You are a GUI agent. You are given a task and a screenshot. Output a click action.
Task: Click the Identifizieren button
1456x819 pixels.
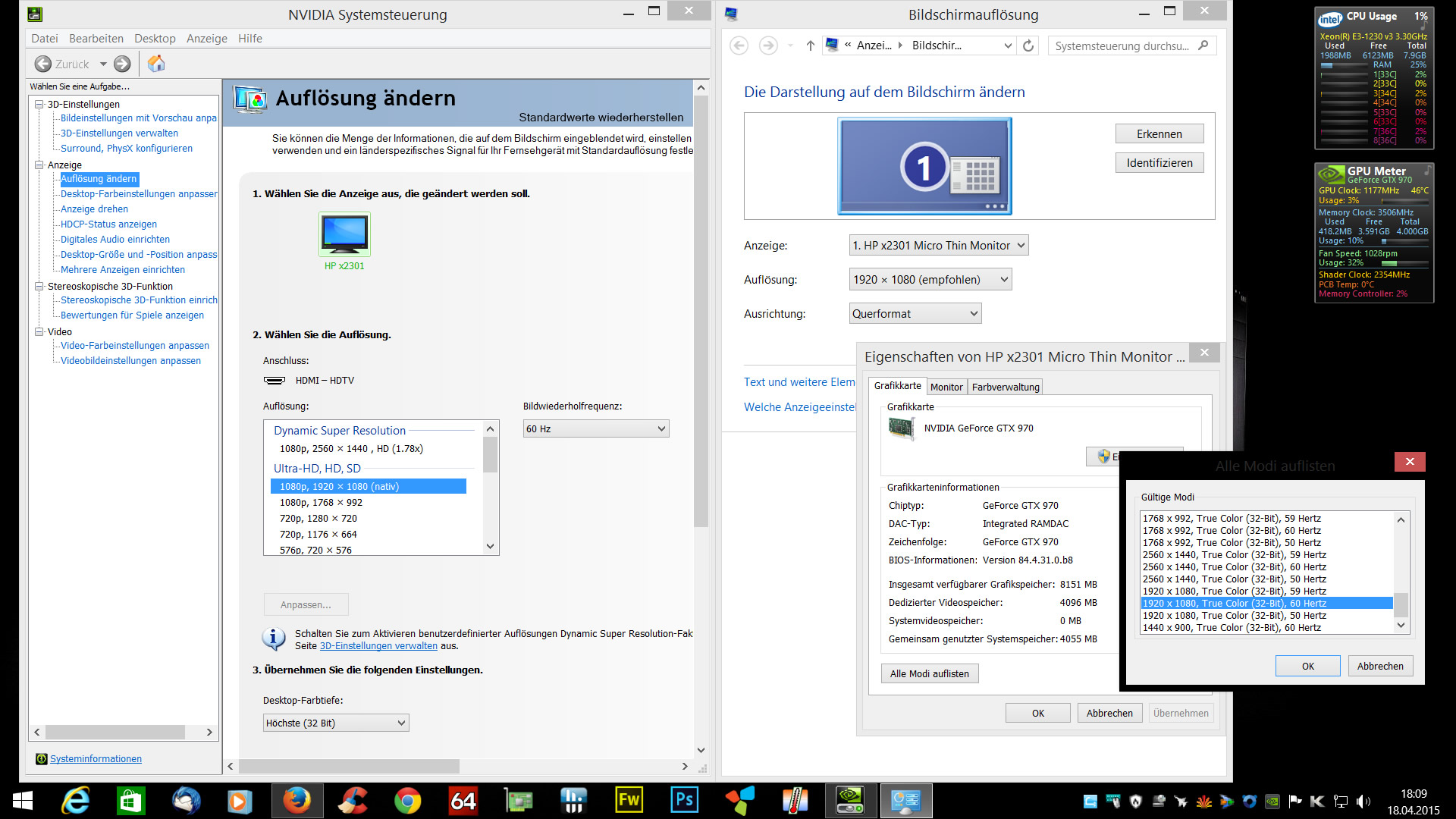1159,163
